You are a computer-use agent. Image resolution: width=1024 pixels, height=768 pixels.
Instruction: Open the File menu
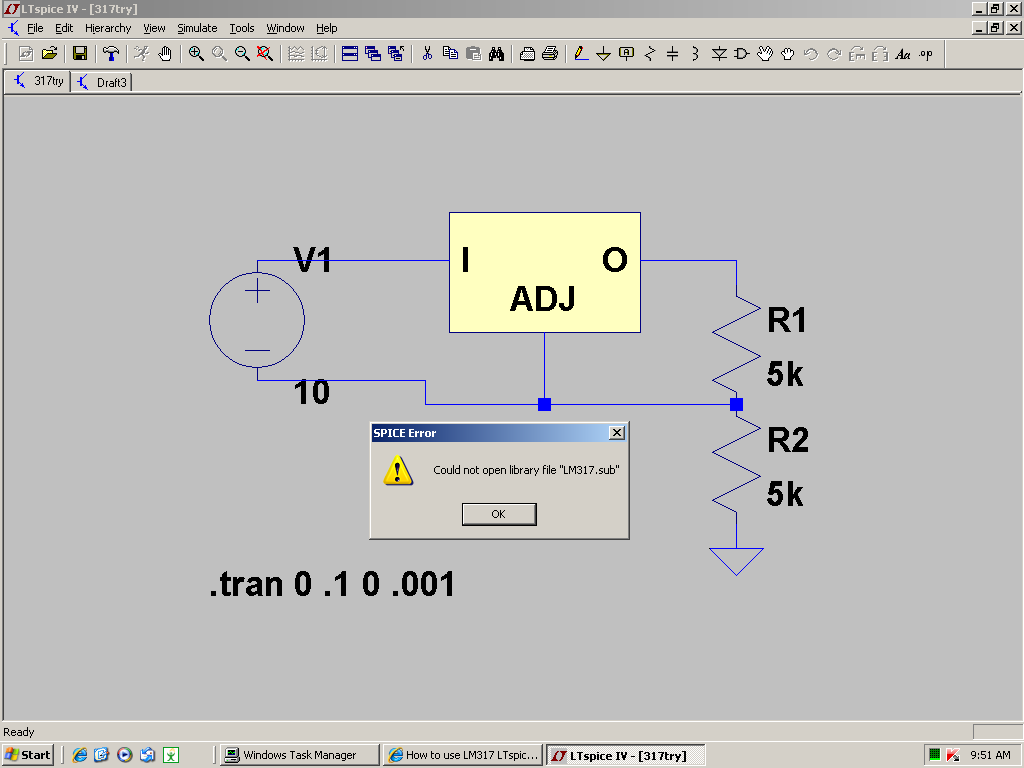(35, 28)
